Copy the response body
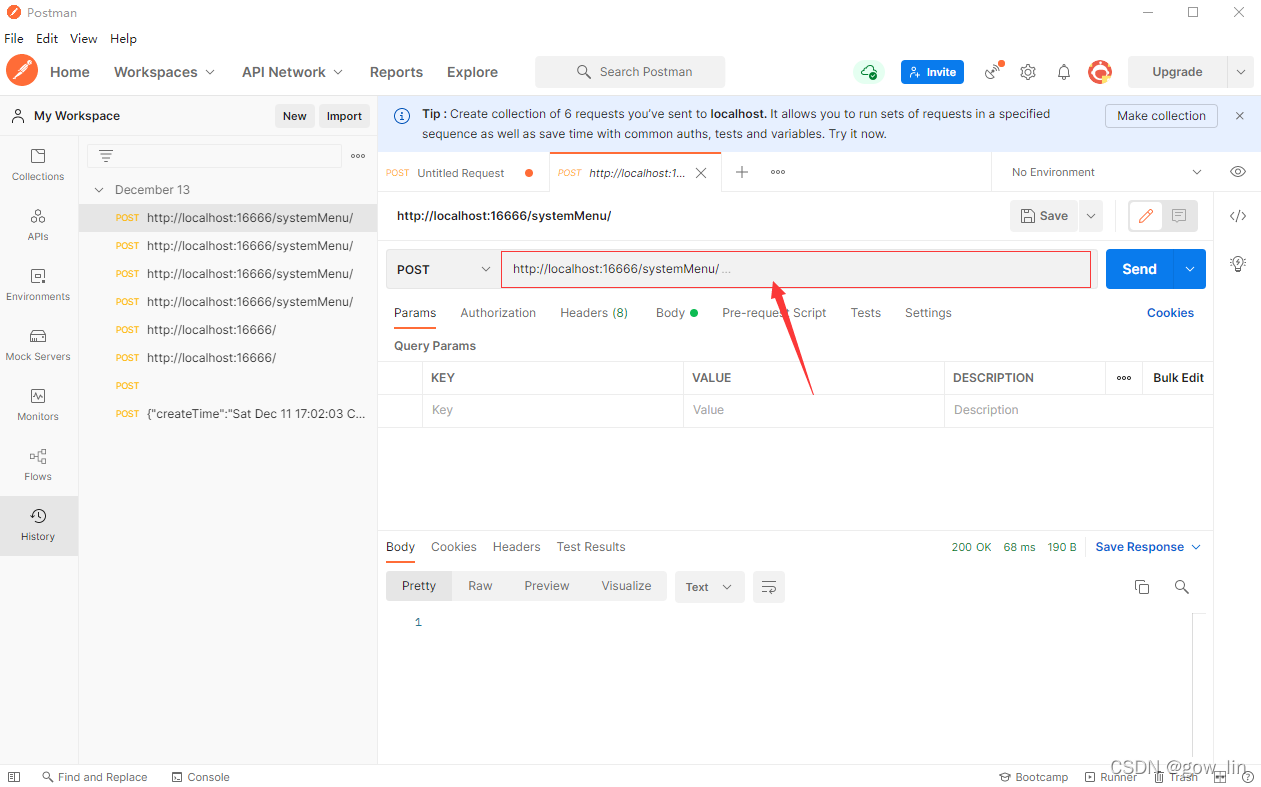 point(1142,587)
